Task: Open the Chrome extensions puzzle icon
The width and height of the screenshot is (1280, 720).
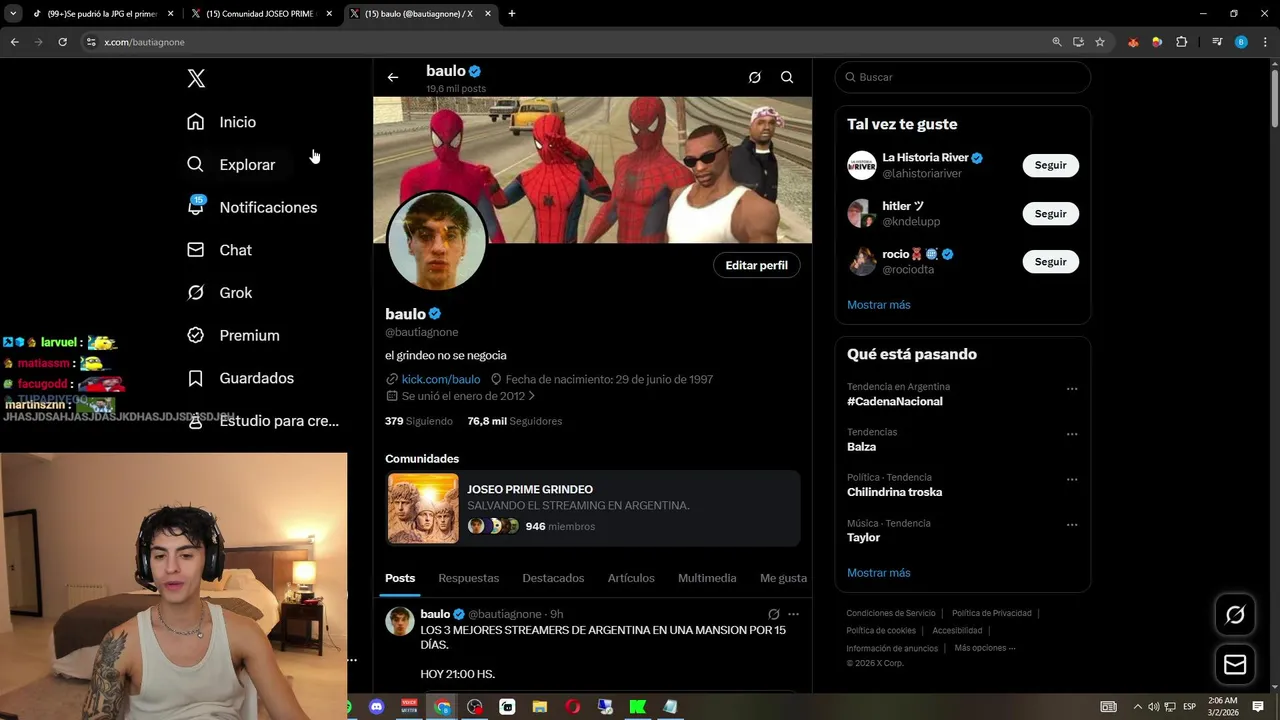Action: pyautogui.click(x=1182, y=42)
